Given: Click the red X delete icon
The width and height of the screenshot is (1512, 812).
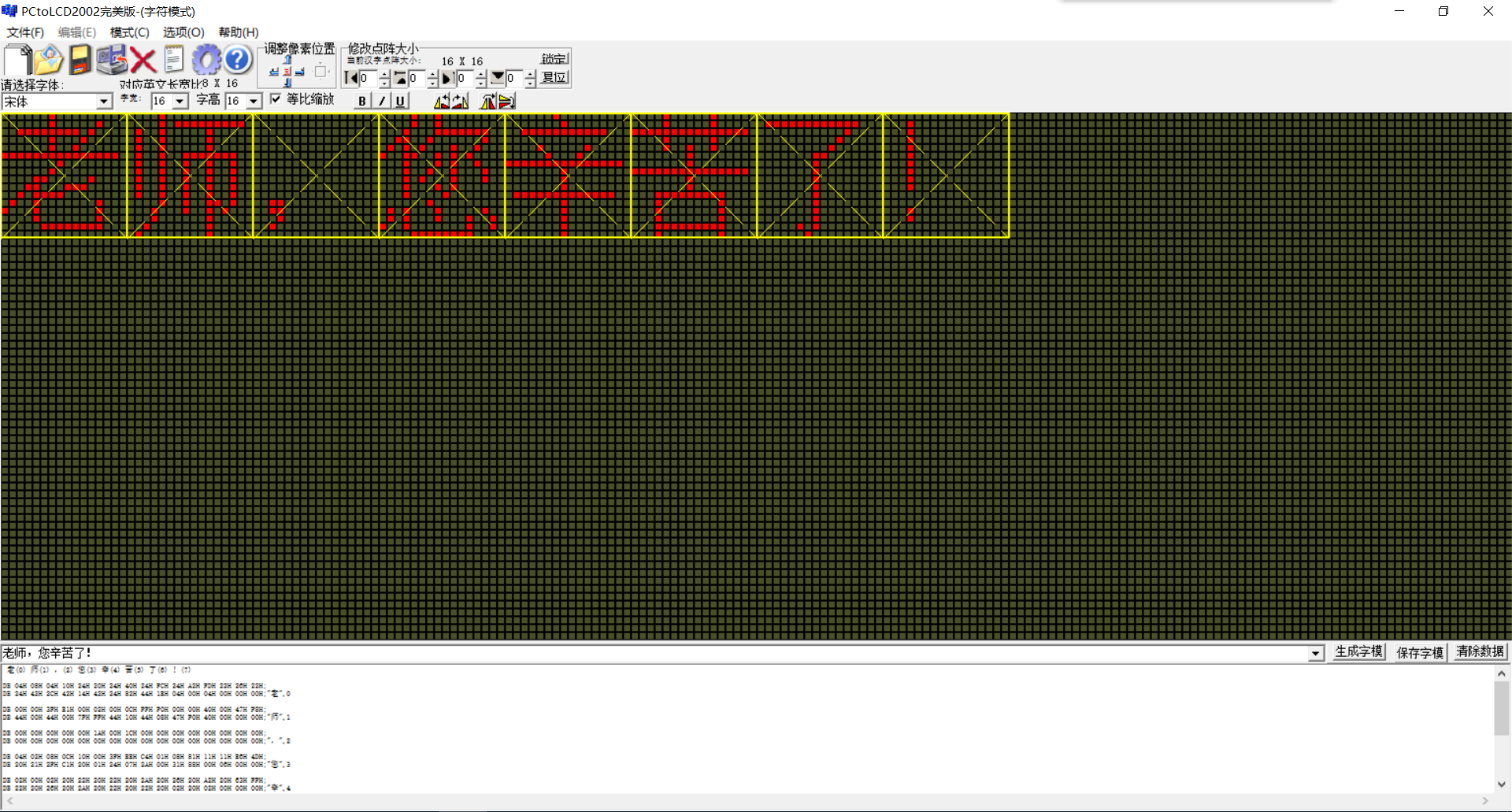Looking at the screenshot, I should [143, 60].
